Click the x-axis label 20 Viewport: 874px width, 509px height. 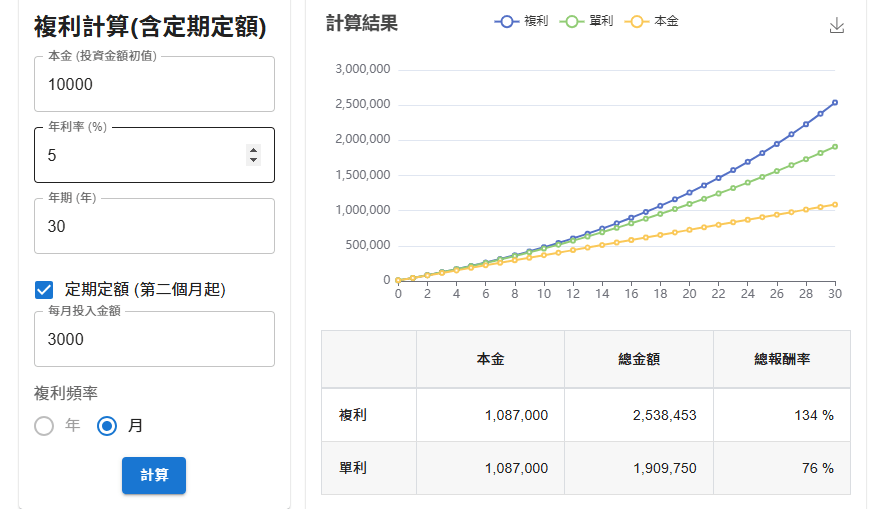[689, 294]
